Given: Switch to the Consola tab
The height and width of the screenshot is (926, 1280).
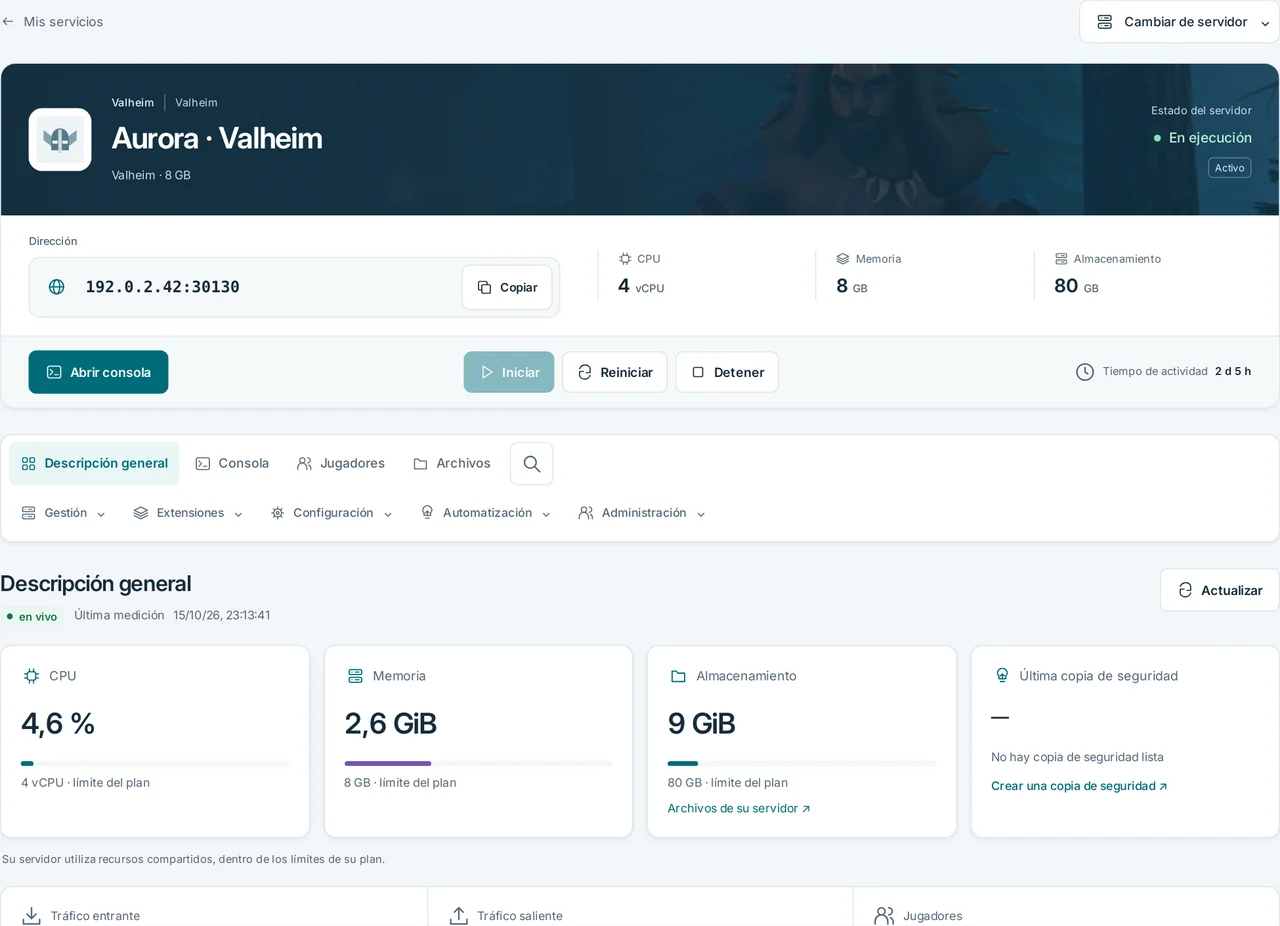Looking at the screenshot, I should click(x=232, y=464).
